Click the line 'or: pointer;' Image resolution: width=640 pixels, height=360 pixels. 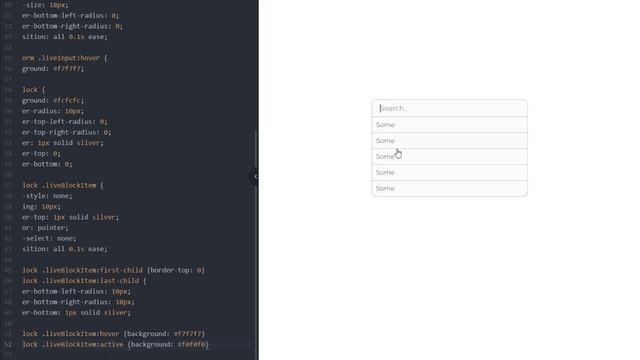pos(45,228)
